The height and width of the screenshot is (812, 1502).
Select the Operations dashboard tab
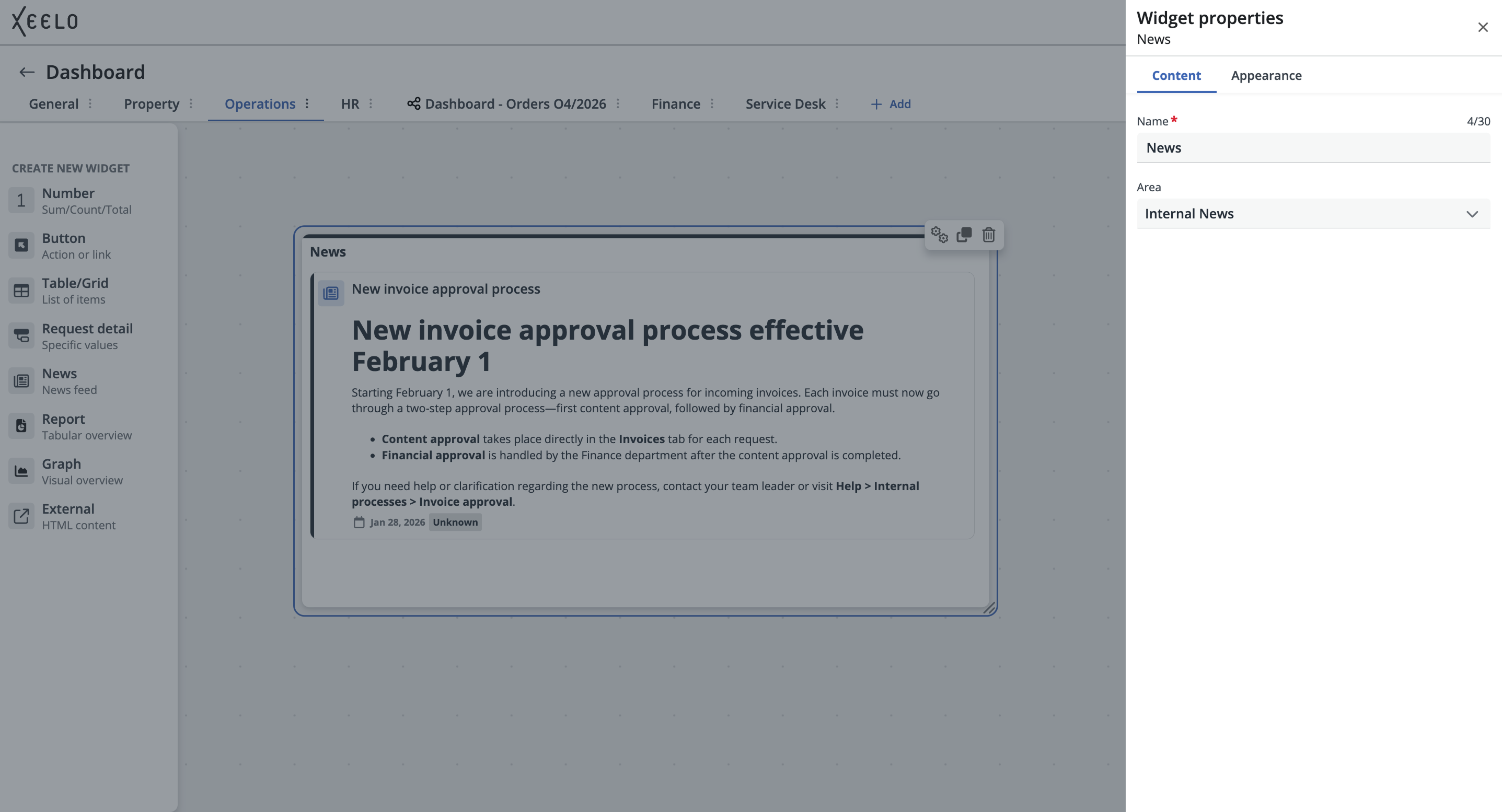pos(260,104)
